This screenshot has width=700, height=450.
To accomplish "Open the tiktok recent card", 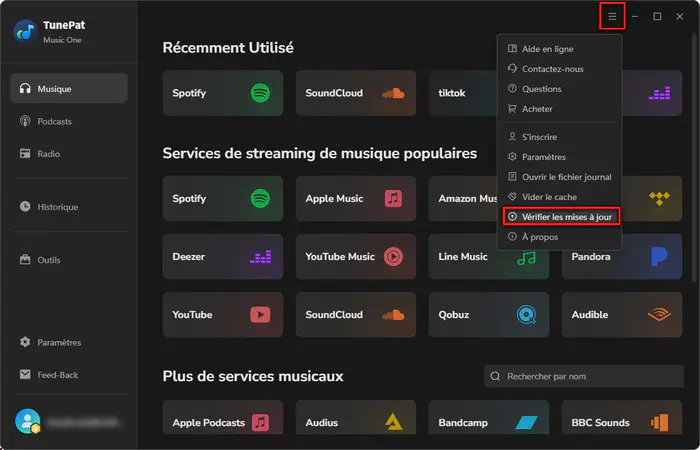I will pyautogui.click(x=462, y=93).
